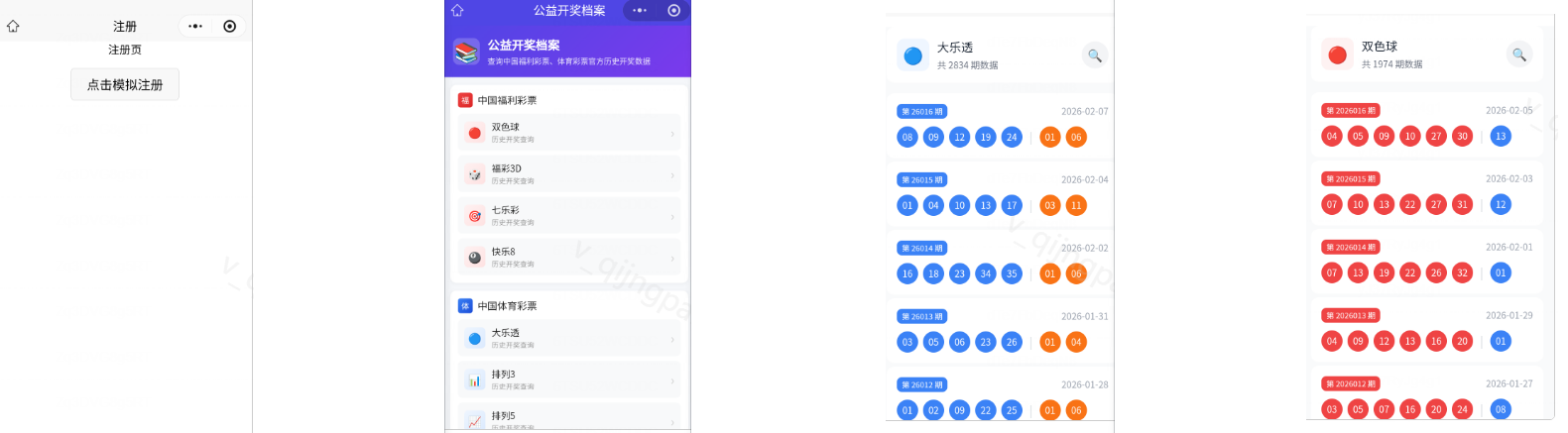The height and width of the screenshot is (433, 1568).
Task: Click the blue 体 badge icon
Action: pos(465,306)
